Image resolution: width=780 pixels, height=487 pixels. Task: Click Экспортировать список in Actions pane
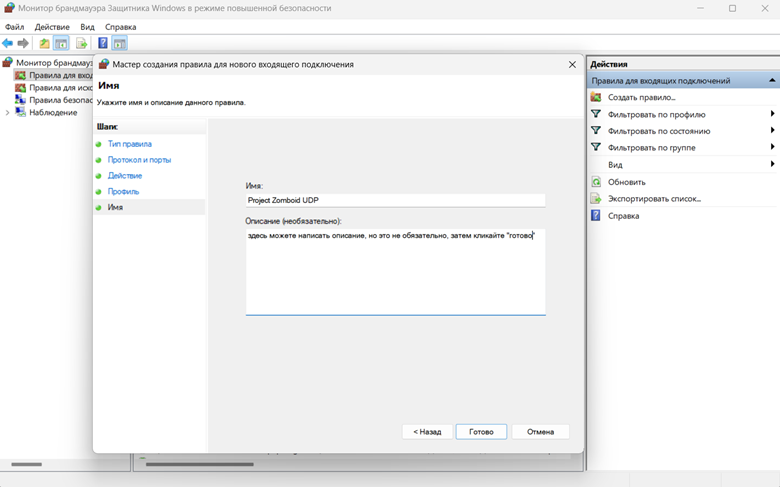point(654,198)
